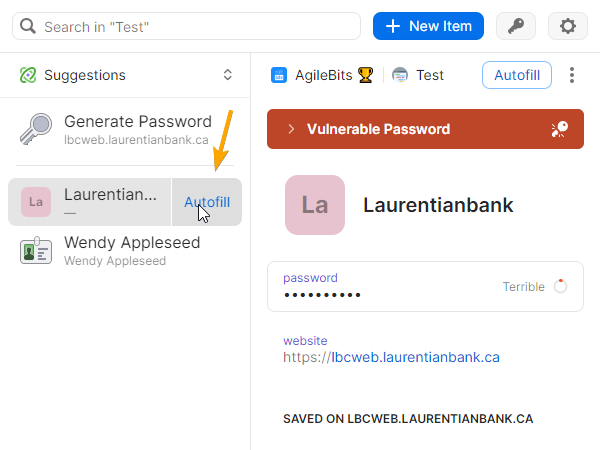Click Autofill in the Laurentianbank row
This screenshot has height=450, width=600.
(x=207, y=202)
